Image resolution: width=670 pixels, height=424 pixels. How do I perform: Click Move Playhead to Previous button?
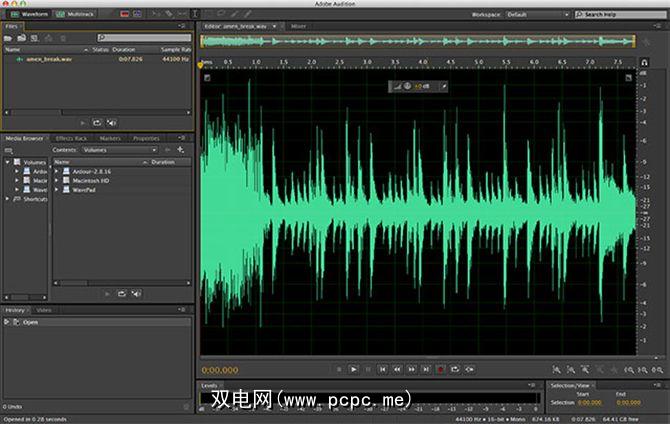pyautogui.click(x=382, y=369)
